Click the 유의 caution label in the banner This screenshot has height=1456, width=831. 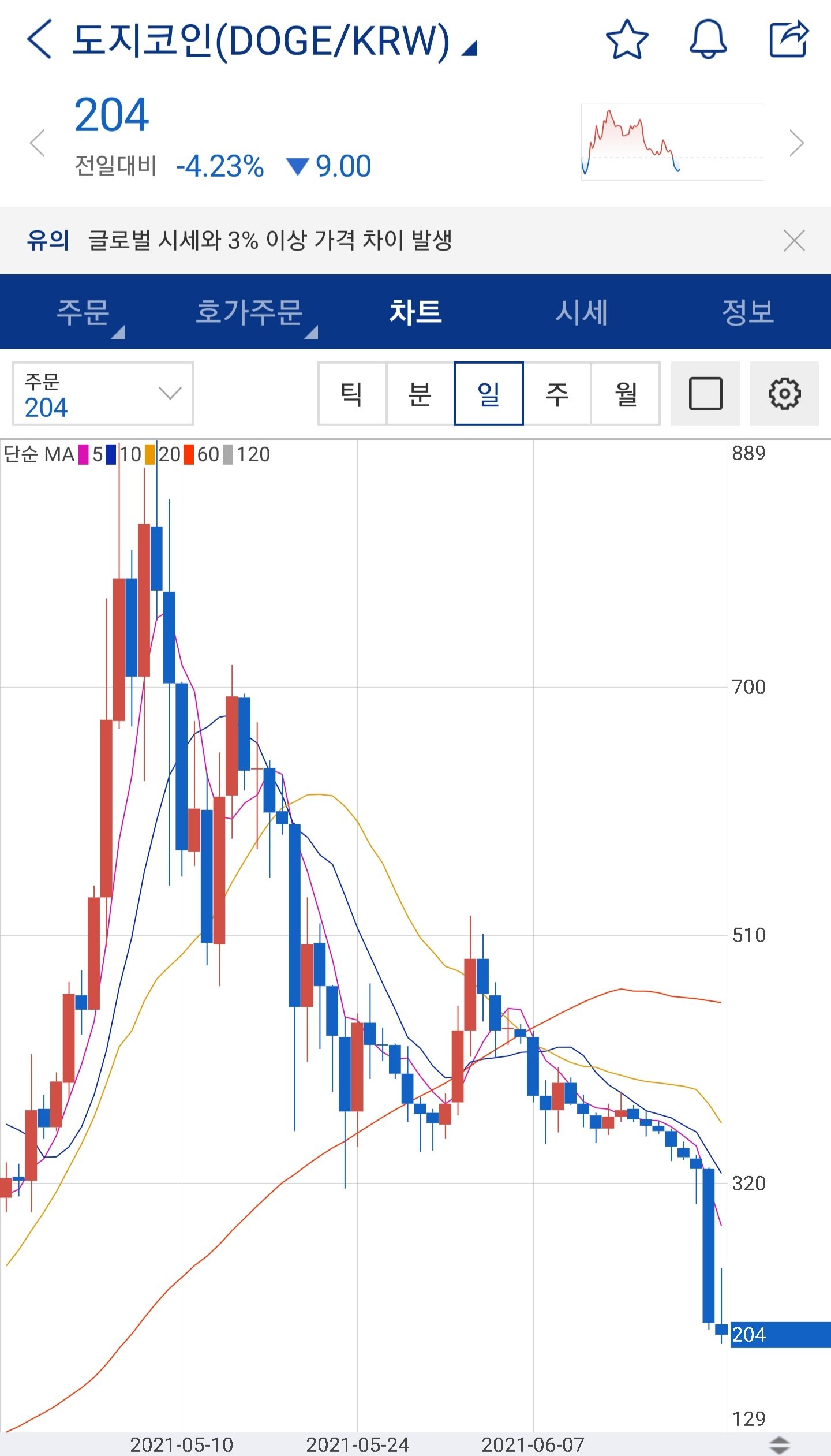[48, 240]
